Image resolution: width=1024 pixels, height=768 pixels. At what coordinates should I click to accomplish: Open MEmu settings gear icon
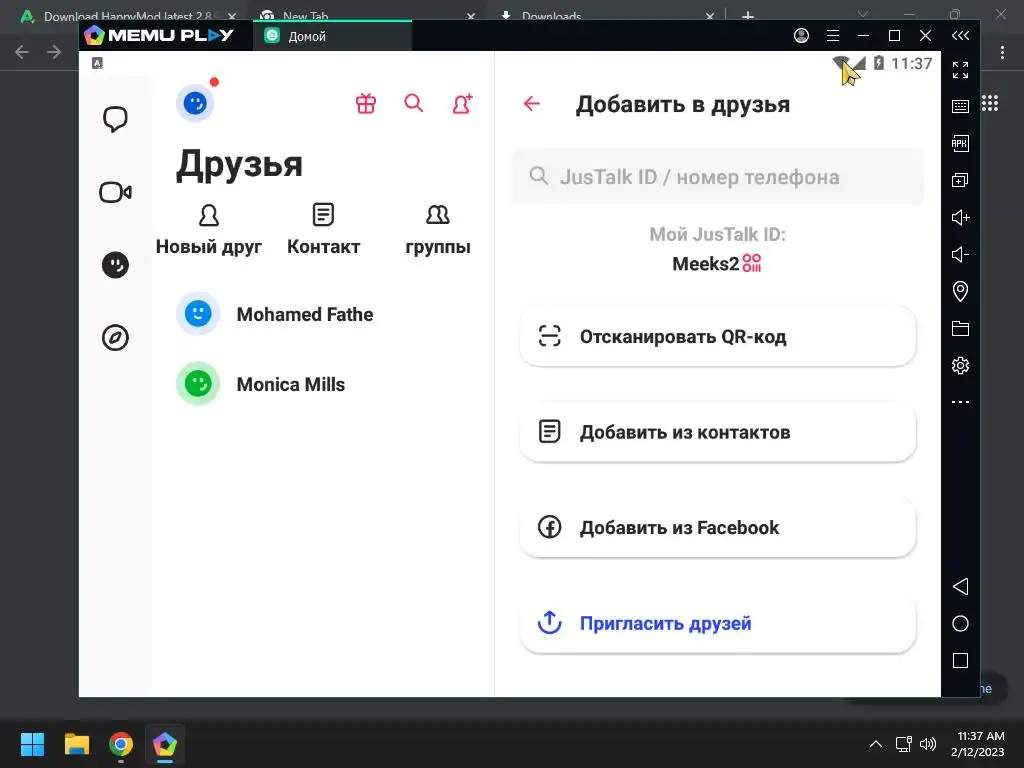click(x=960, y=365)
